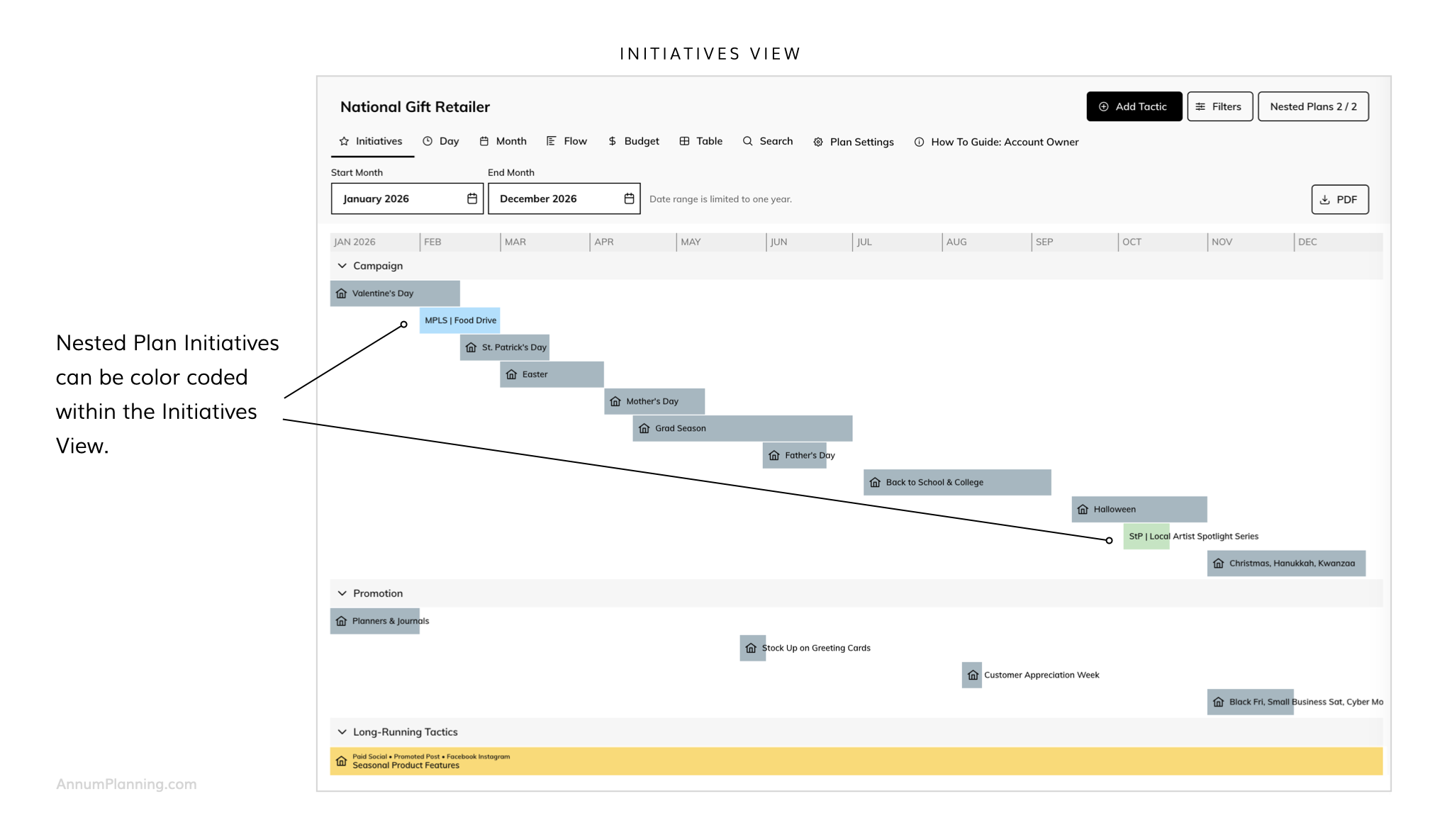Open the Plan Settings tab
Viewport: 1452px width, 840px height.
pyautogui.click(x=853, y=142)
